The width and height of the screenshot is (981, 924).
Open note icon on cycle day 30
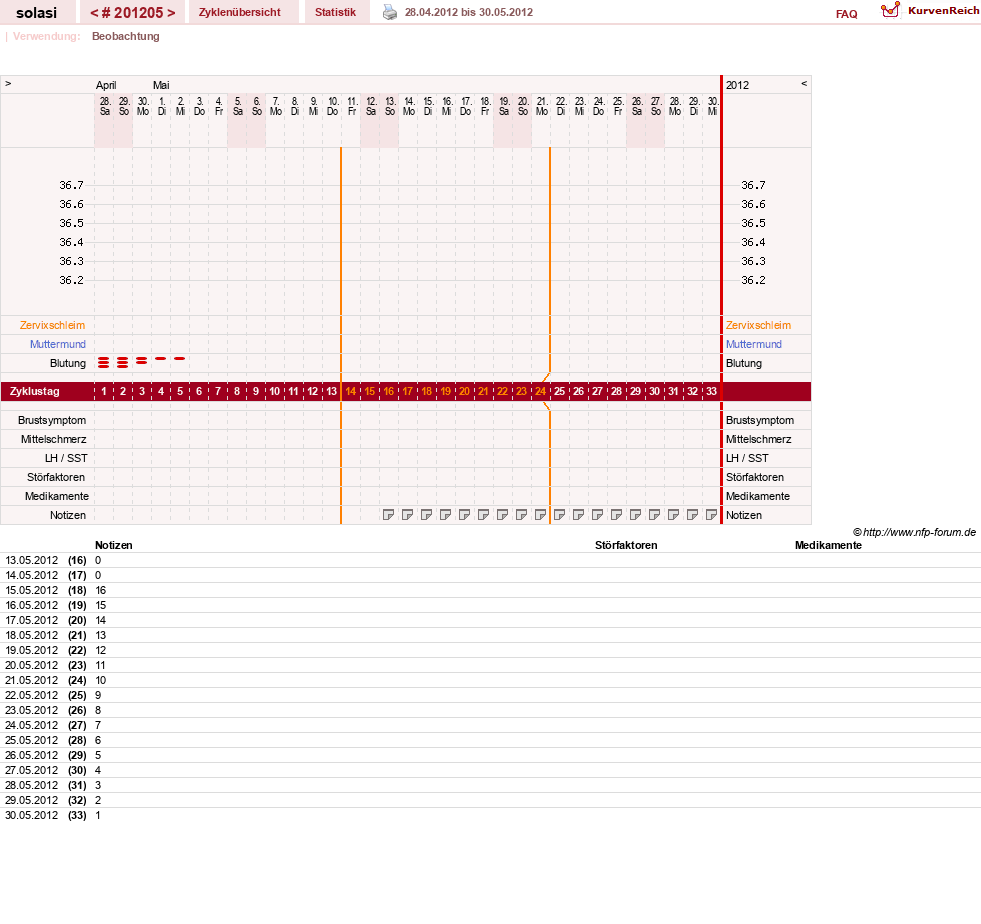tap(654, 515)
